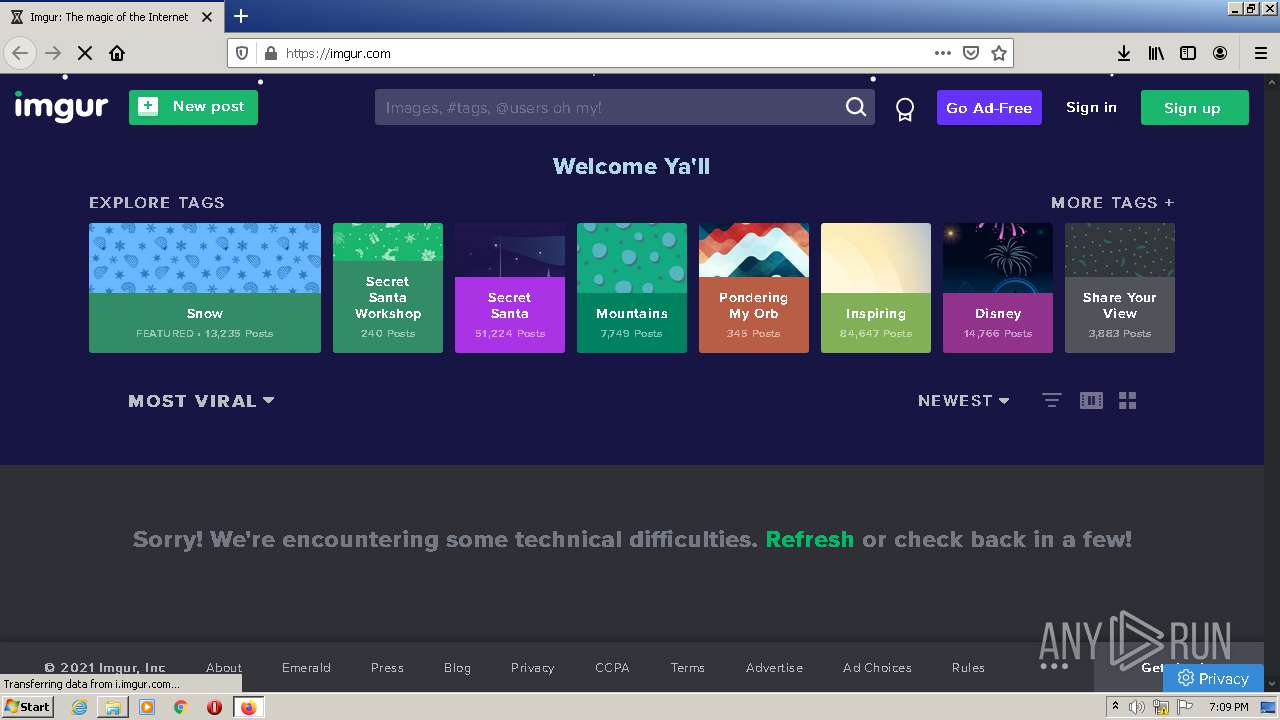Open page actions three-dot menu
The height and width of the screenshot is (720, 1280).
pos(942,53)
